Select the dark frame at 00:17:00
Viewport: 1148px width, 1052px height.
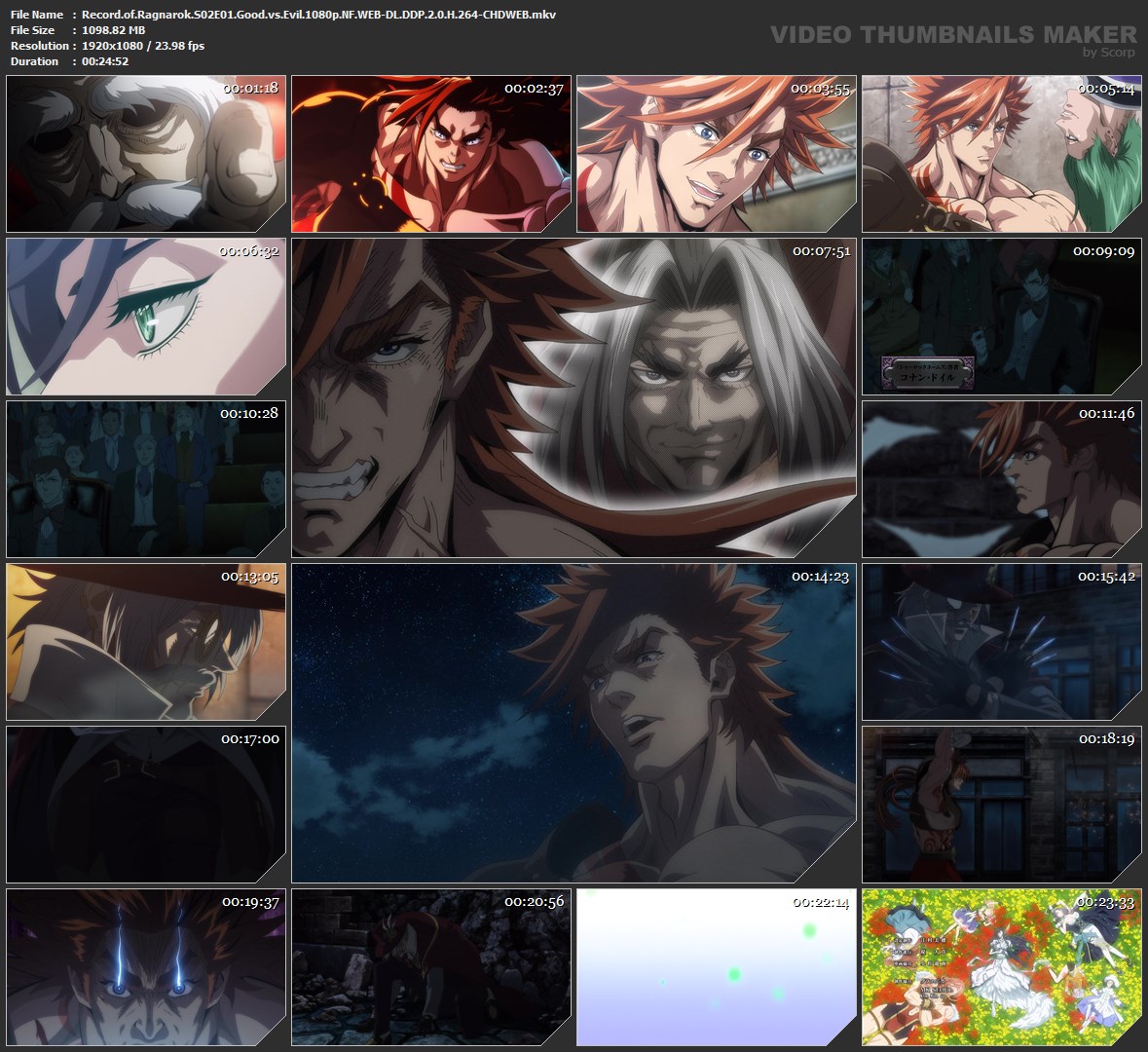pos(146,805)
